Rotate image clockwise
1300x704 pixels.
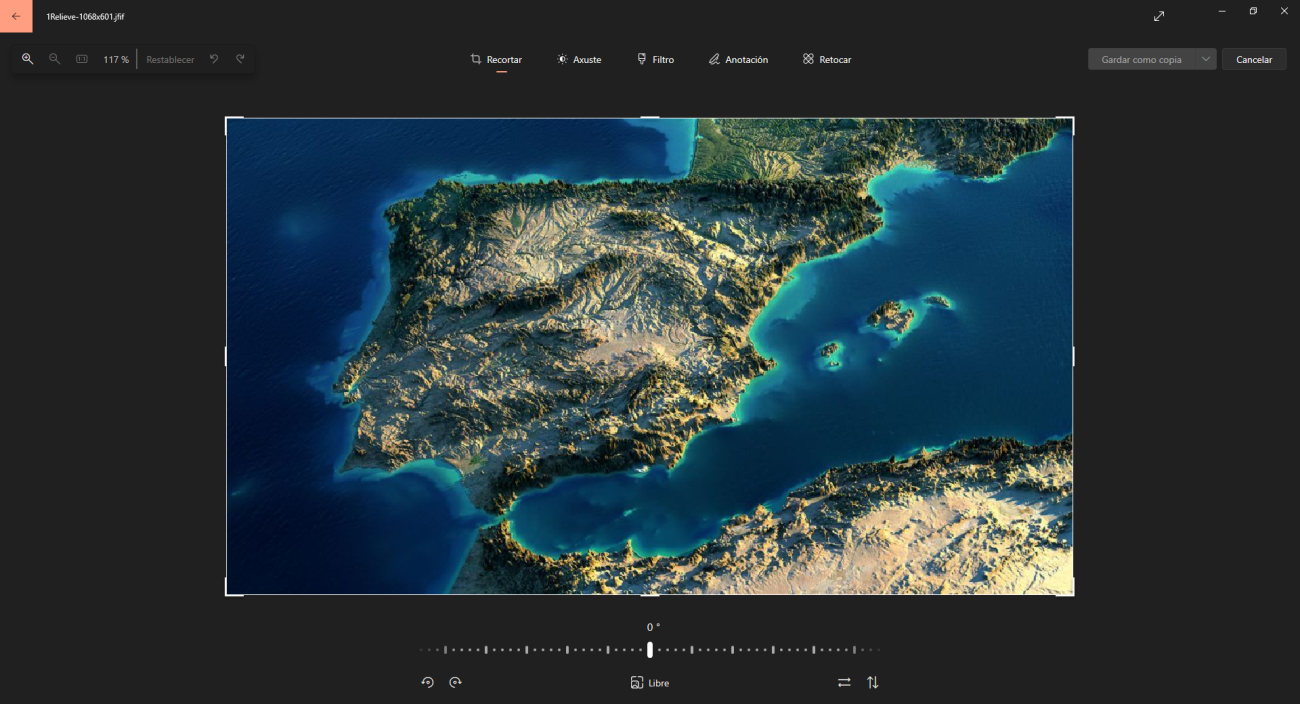coord(455,682)
